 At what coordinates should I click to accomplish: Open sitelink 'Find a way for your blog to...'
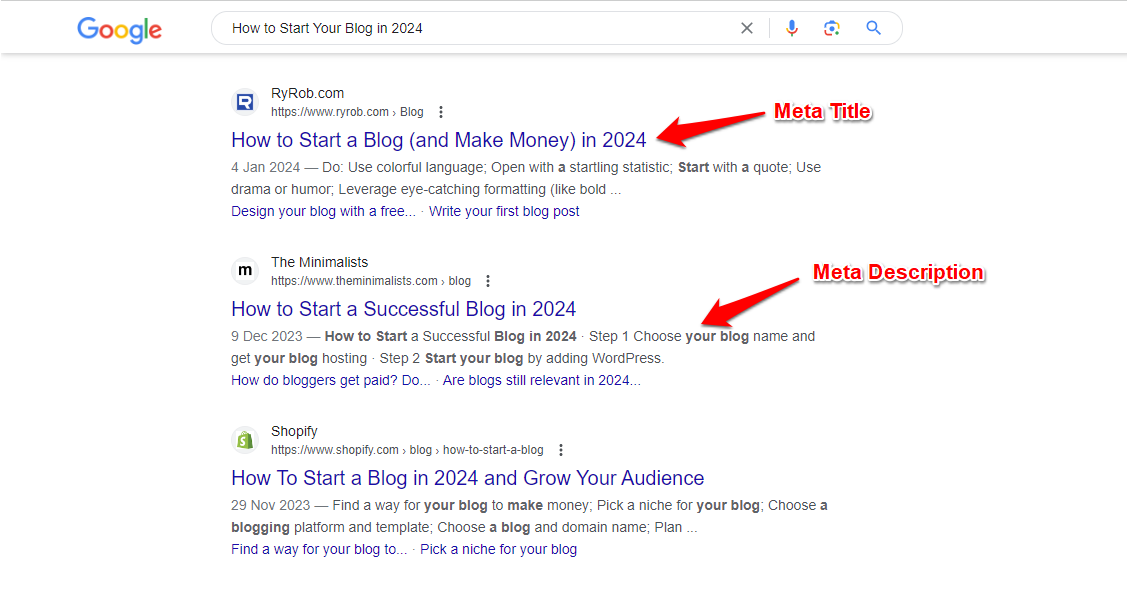319,549
